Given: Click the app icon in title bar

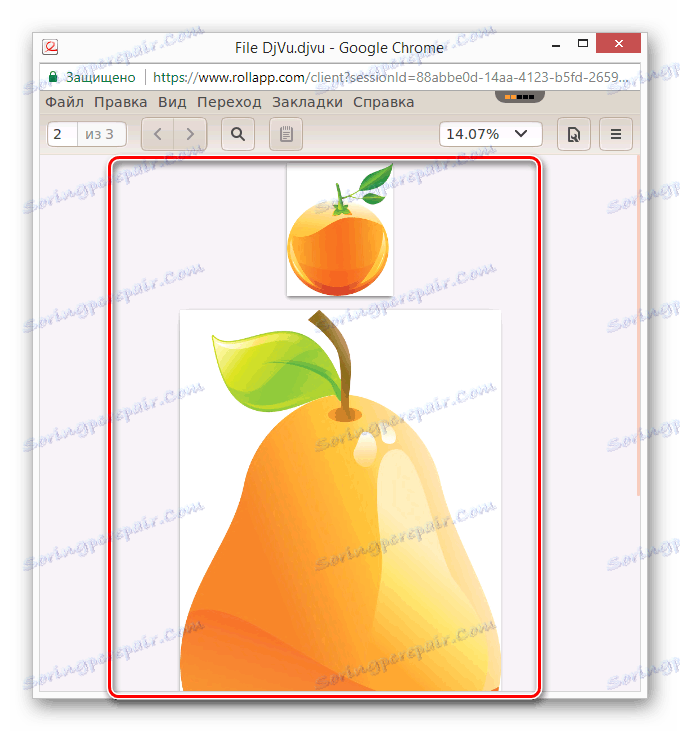Looking at the screenshot, I should click(50, 47).
